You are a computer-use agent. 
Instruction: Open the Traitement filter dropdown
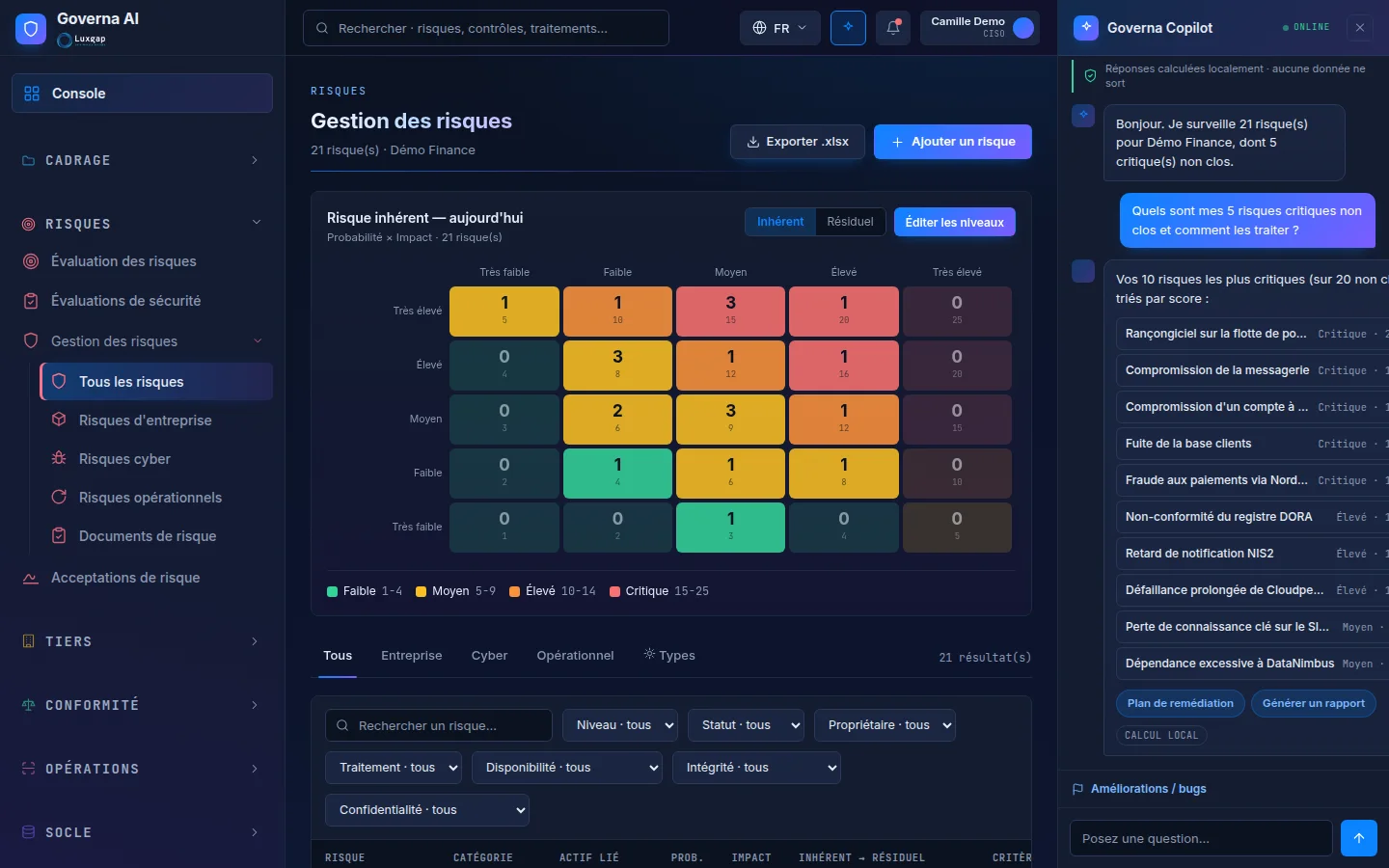pos(394,768)
